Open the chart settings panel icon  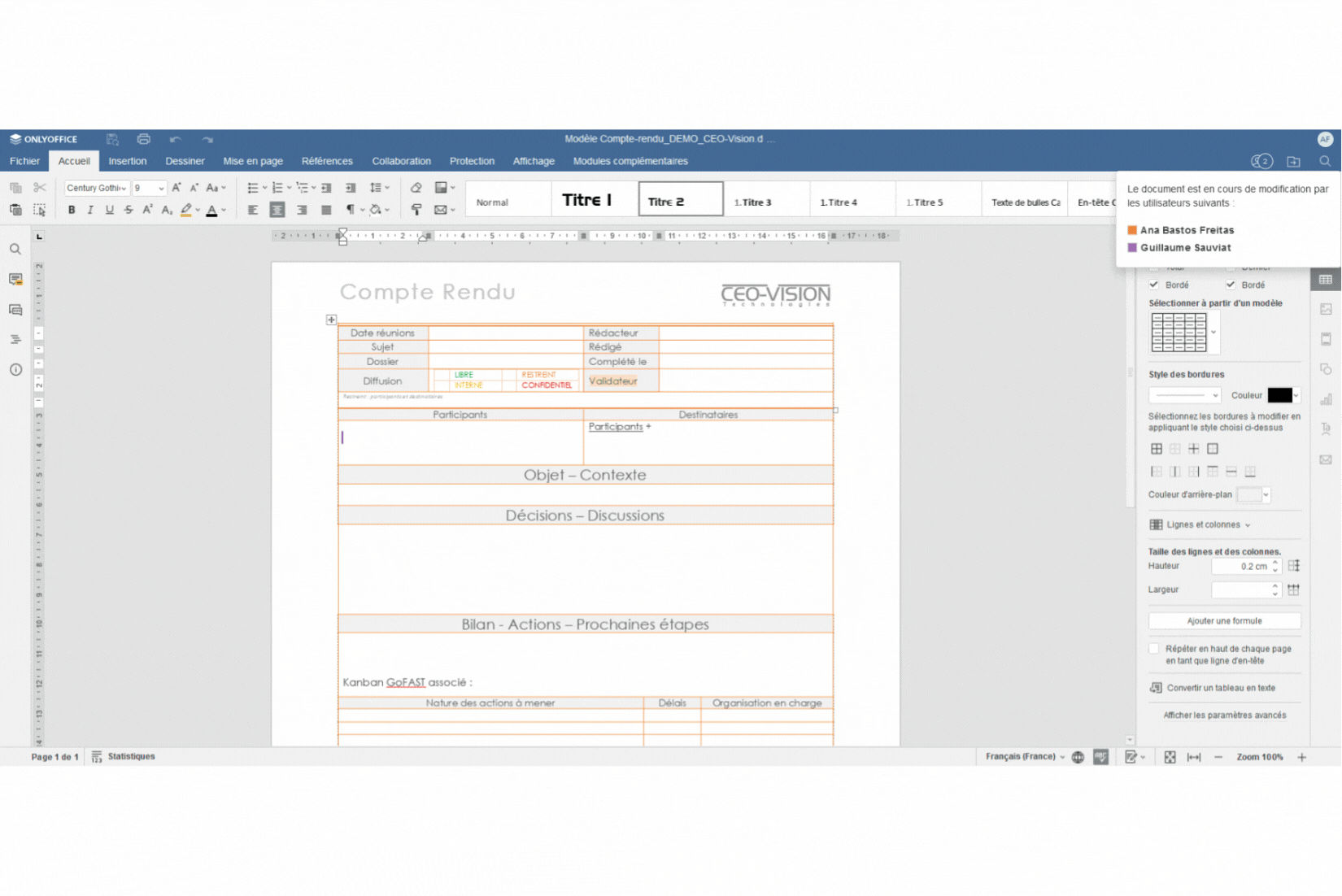[x=1327, y=399]
